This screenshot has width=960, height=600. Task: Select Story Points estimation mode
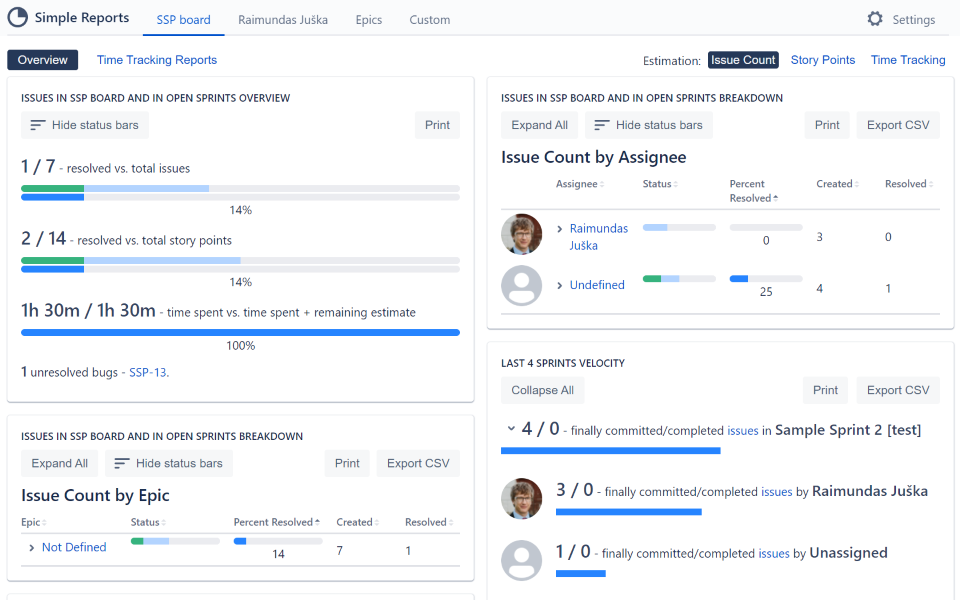(822, 60)
